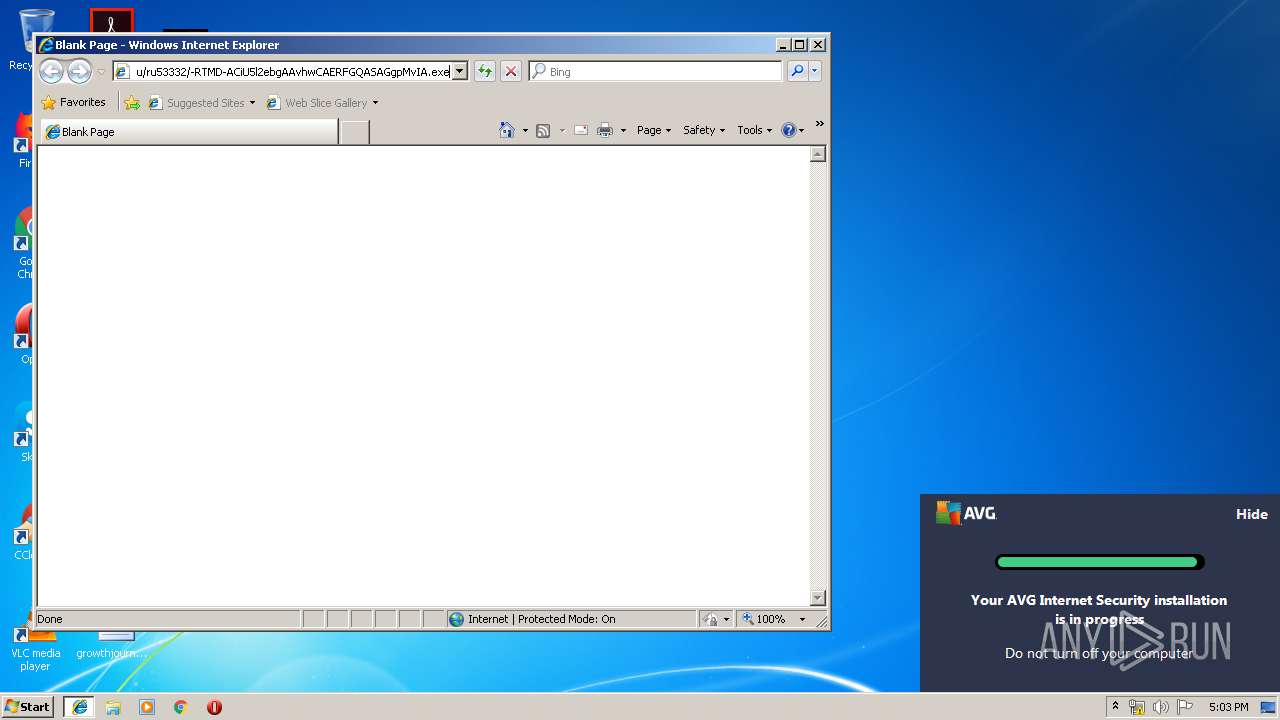
Task: Open the Help question mark icon
Action: [x=793, y=130]
